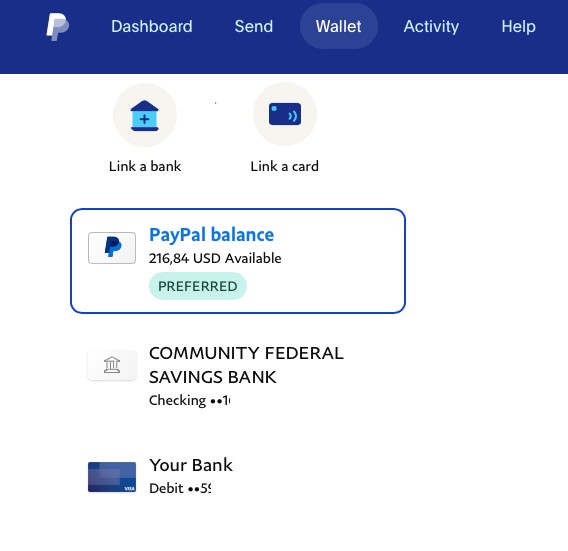This screenshot has height=551, width=568.
Task: Click the Link a card label
Action: pos(285,166)
